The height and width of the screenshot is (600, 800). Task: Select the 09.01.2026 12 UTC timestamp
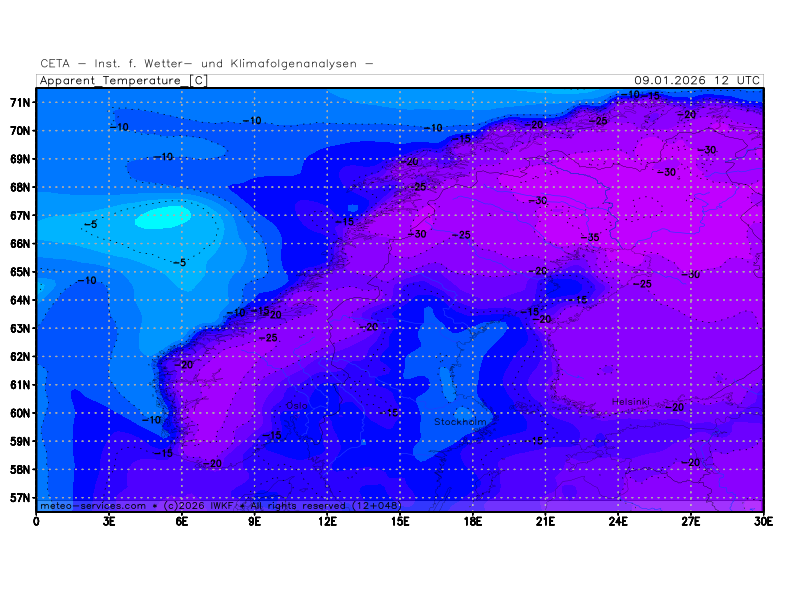click(697, 80)
